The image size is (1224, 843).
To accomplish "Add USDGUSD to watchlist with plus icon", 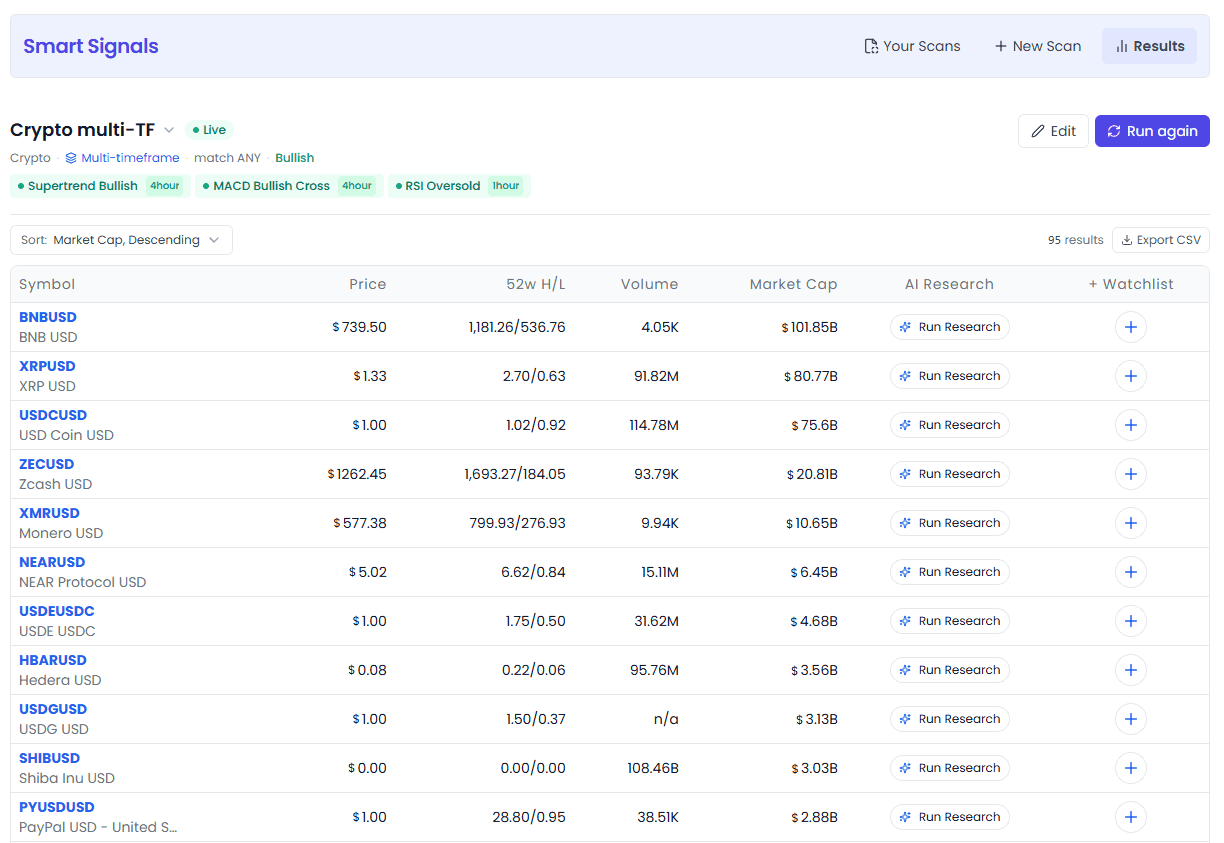I will click(1130, 719).
